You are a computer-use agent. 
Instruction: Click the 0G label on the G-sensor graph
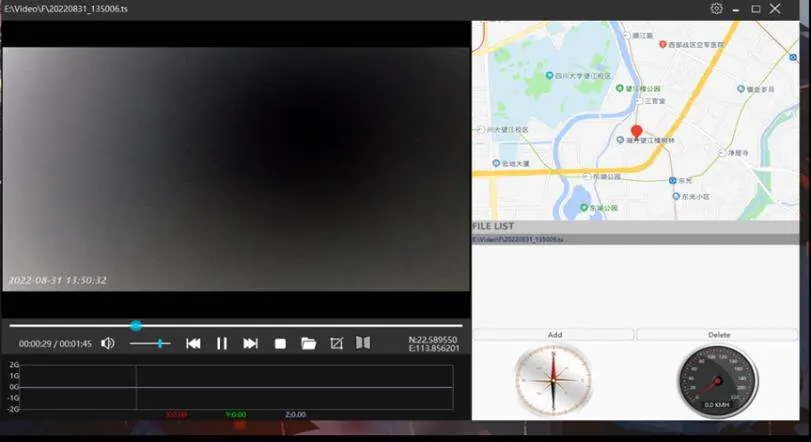point(14,387)
